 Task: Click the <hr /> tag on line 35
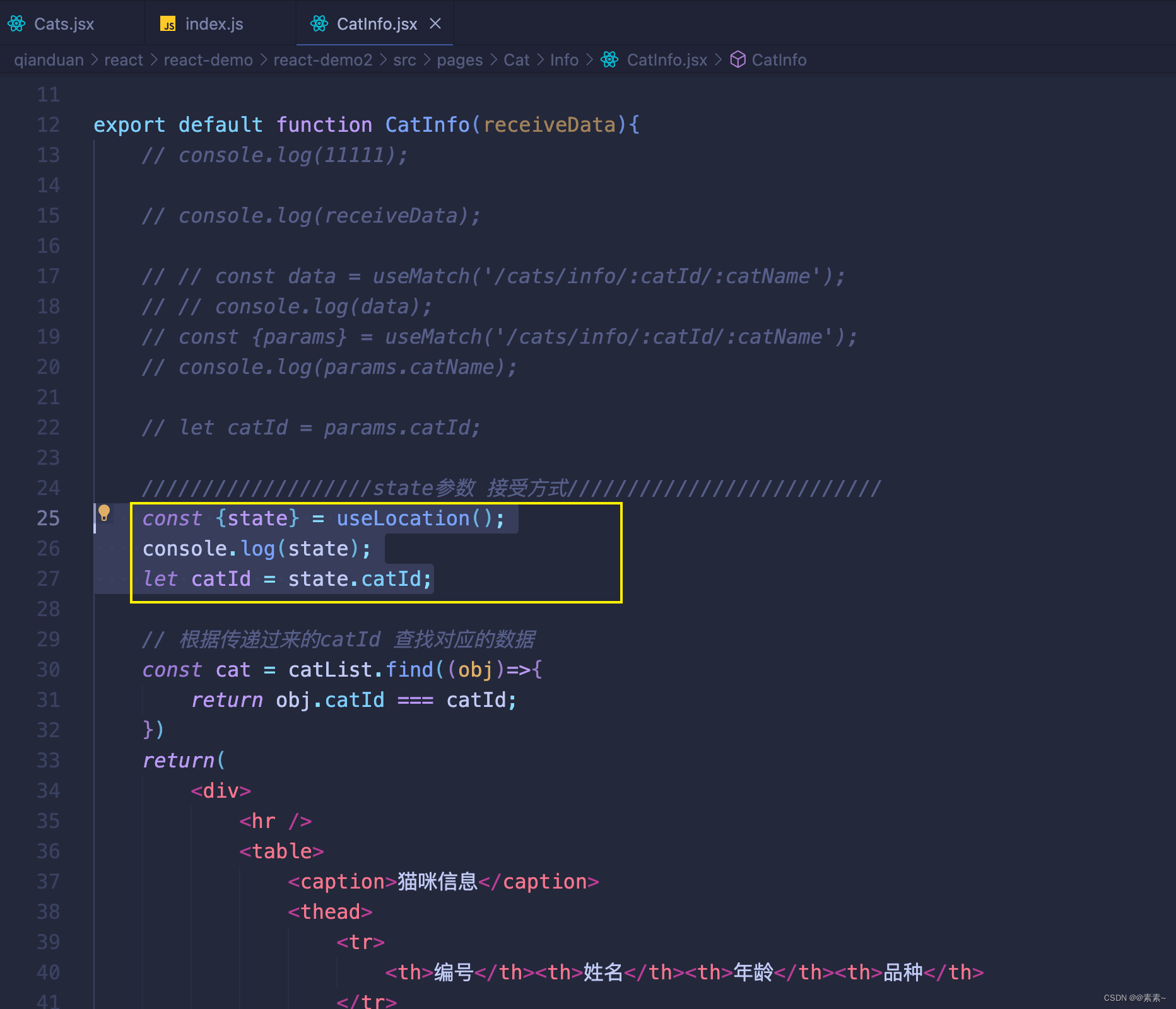point(276,821)
